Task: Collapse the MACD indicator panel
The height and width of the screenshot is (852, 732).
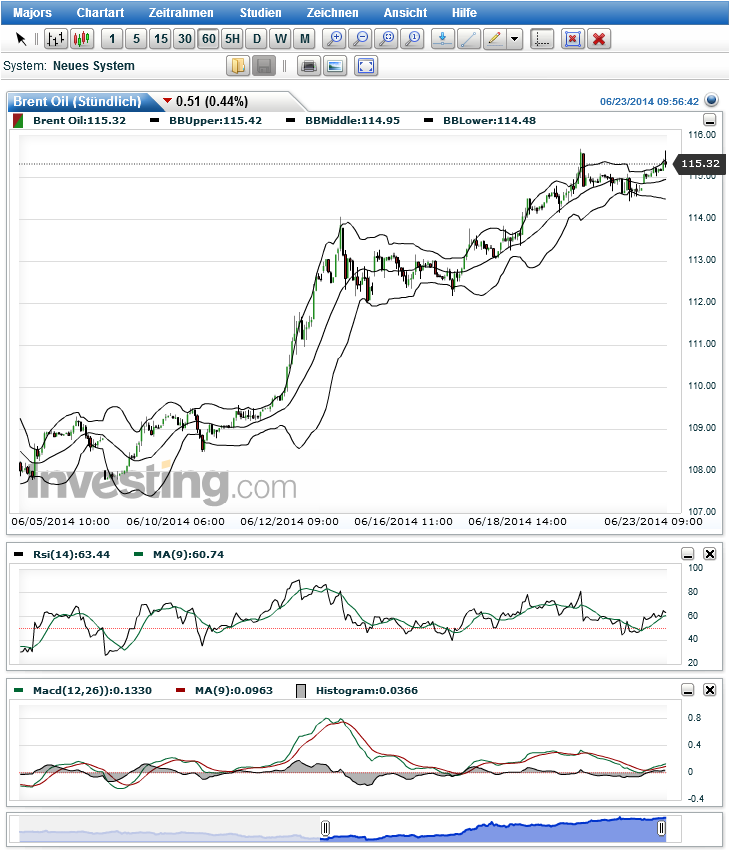Action: click(688, 690)
